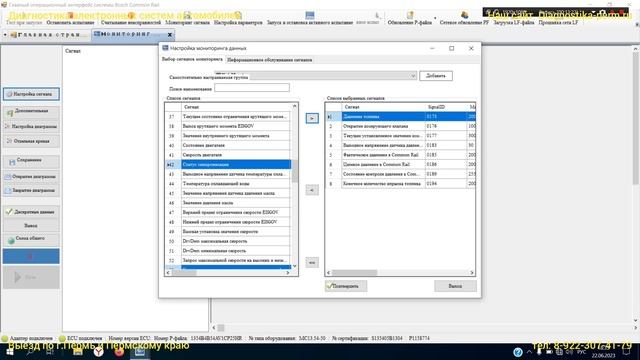The height and width of the screenshot is (360, 640).
Task: Select row 50 starting with DrvDem
Action: pos(228,241)
